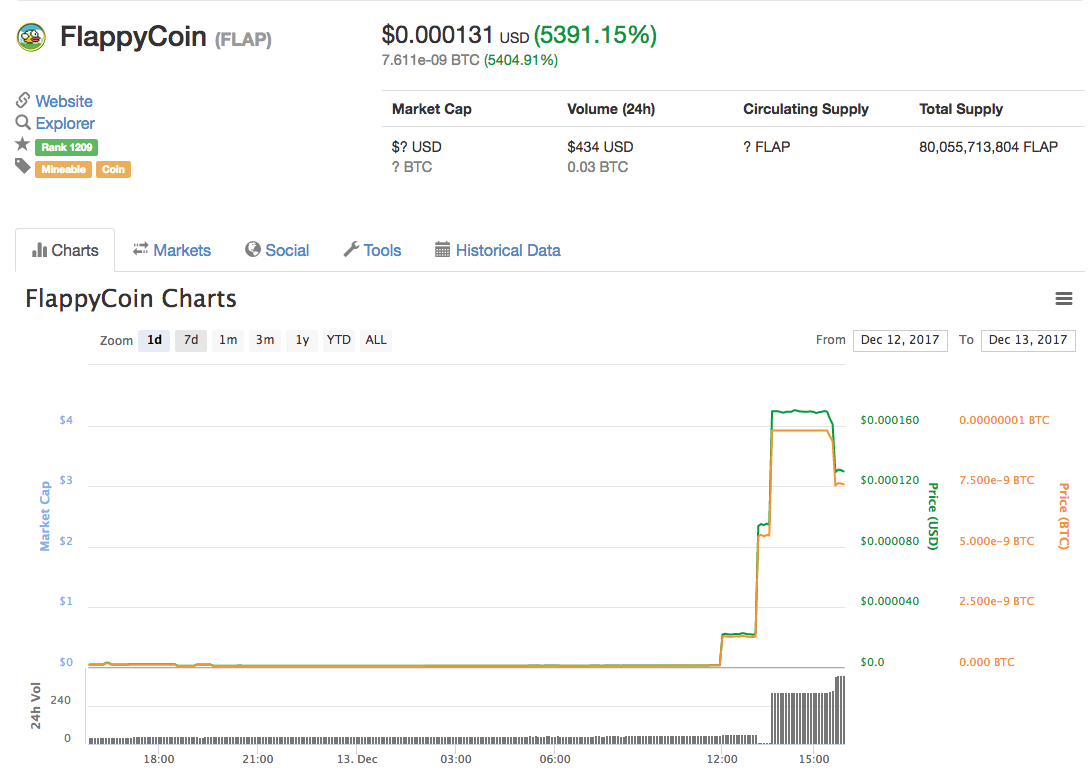The height and width of the screenshot is (778, 1092).
Task: Click the star icon next to Rank badge
Action: [22, 144]
